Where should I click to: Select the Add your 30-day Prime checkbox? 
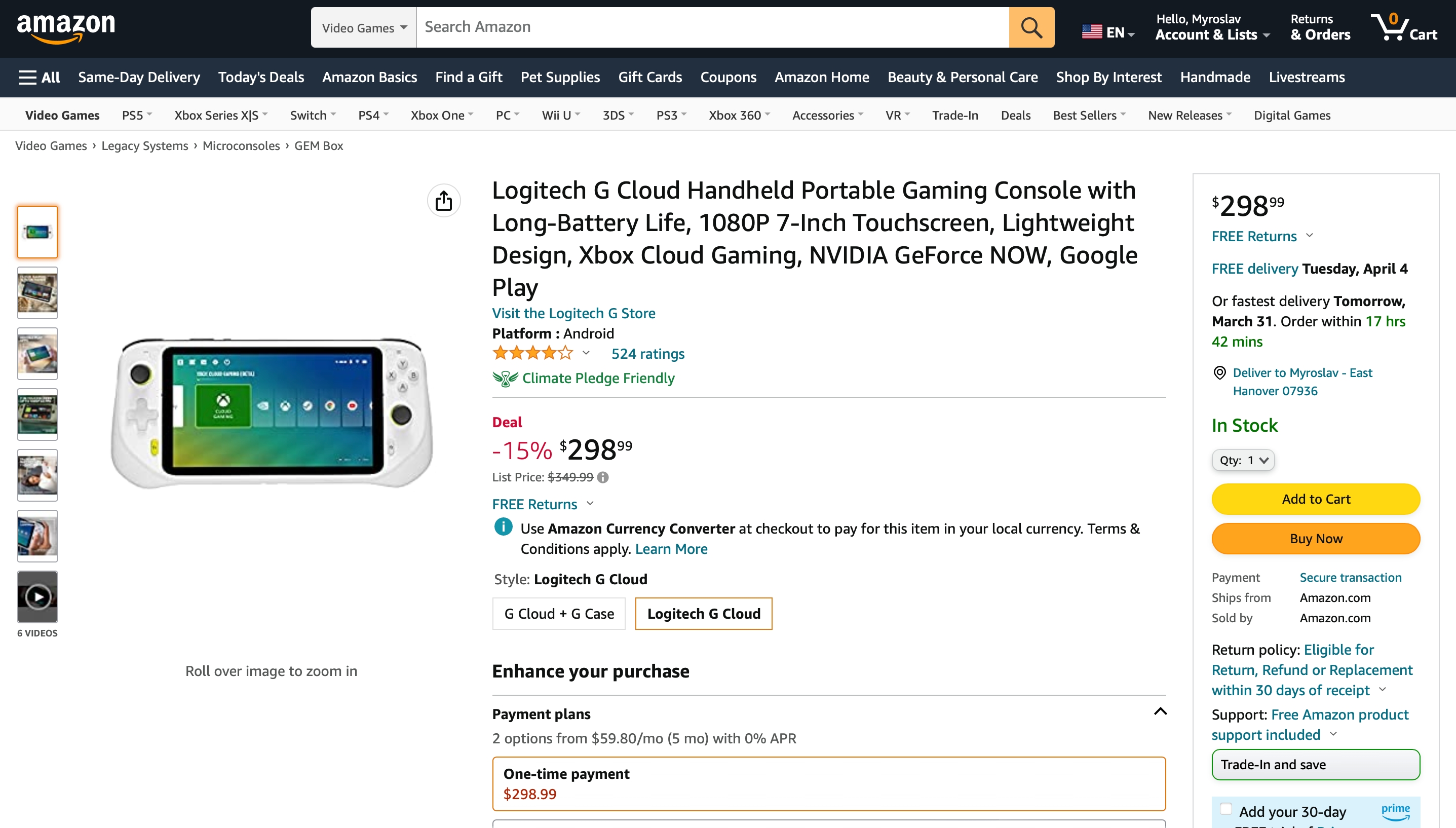[1224, 812]
